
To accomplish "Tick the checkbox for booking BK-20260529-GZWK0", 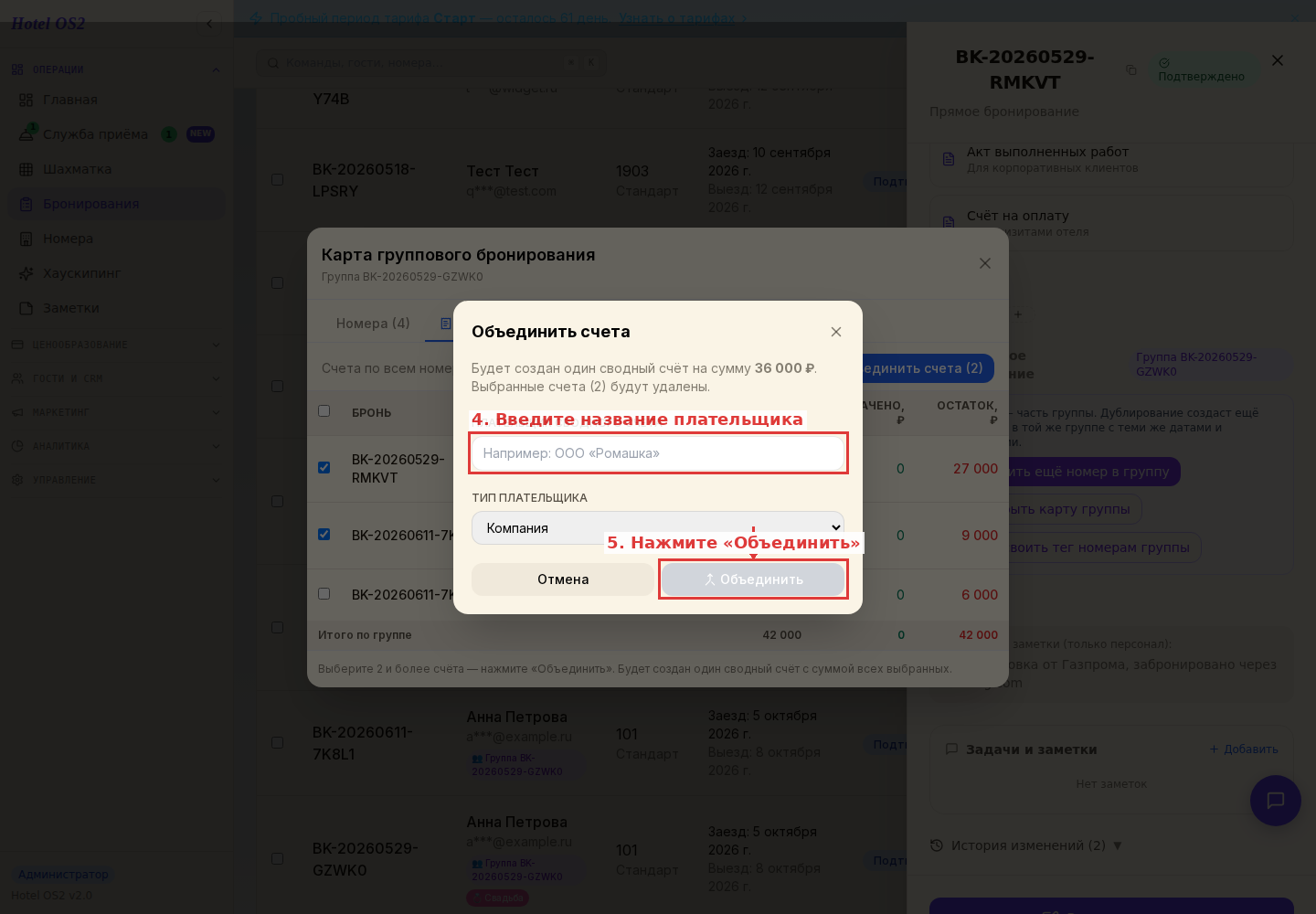I will tap(277, 858).
